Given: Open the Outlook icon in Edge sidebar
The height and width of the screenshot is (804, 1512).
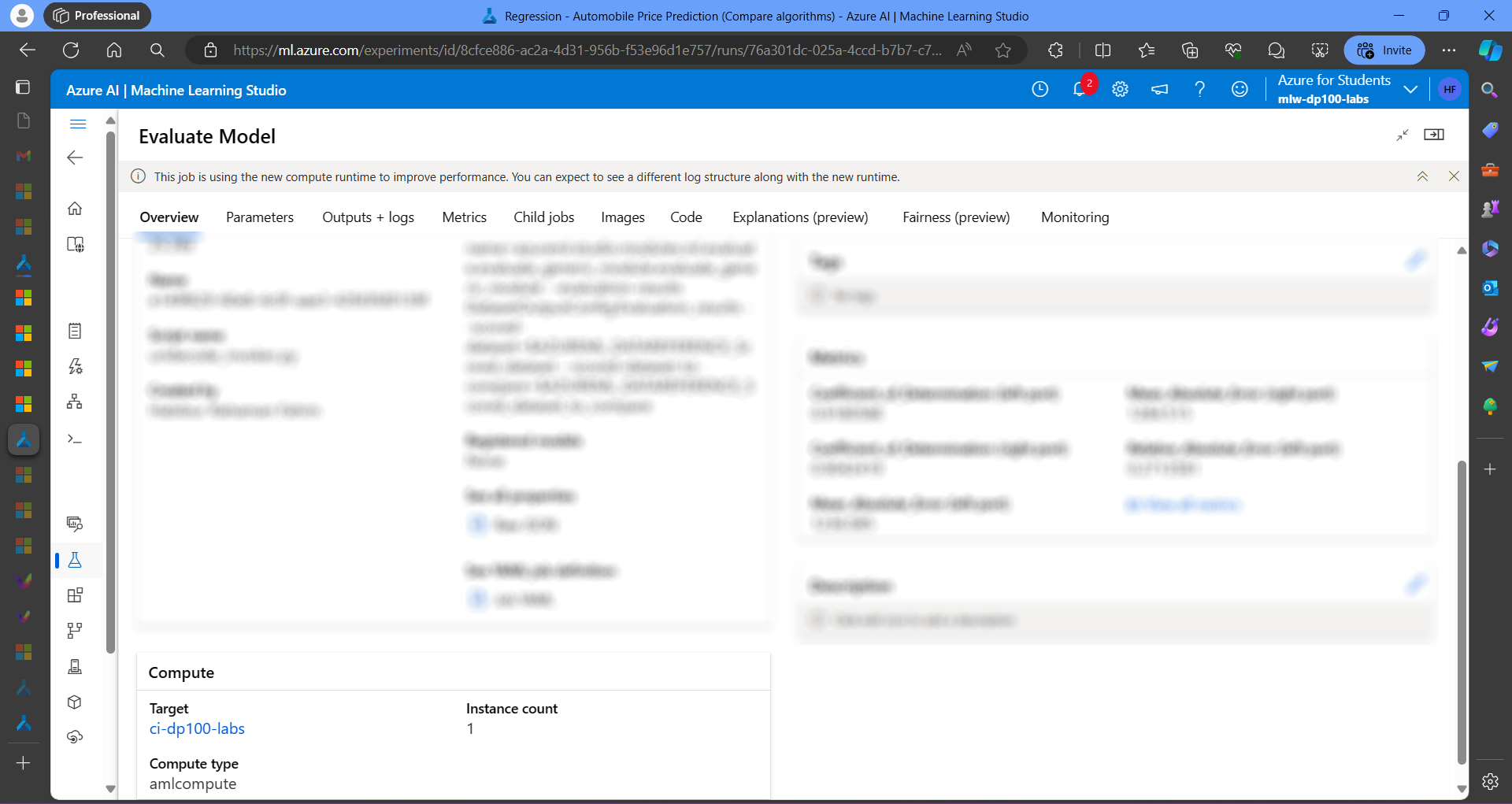Looking at the screenshot, I should coord(1490,288).
